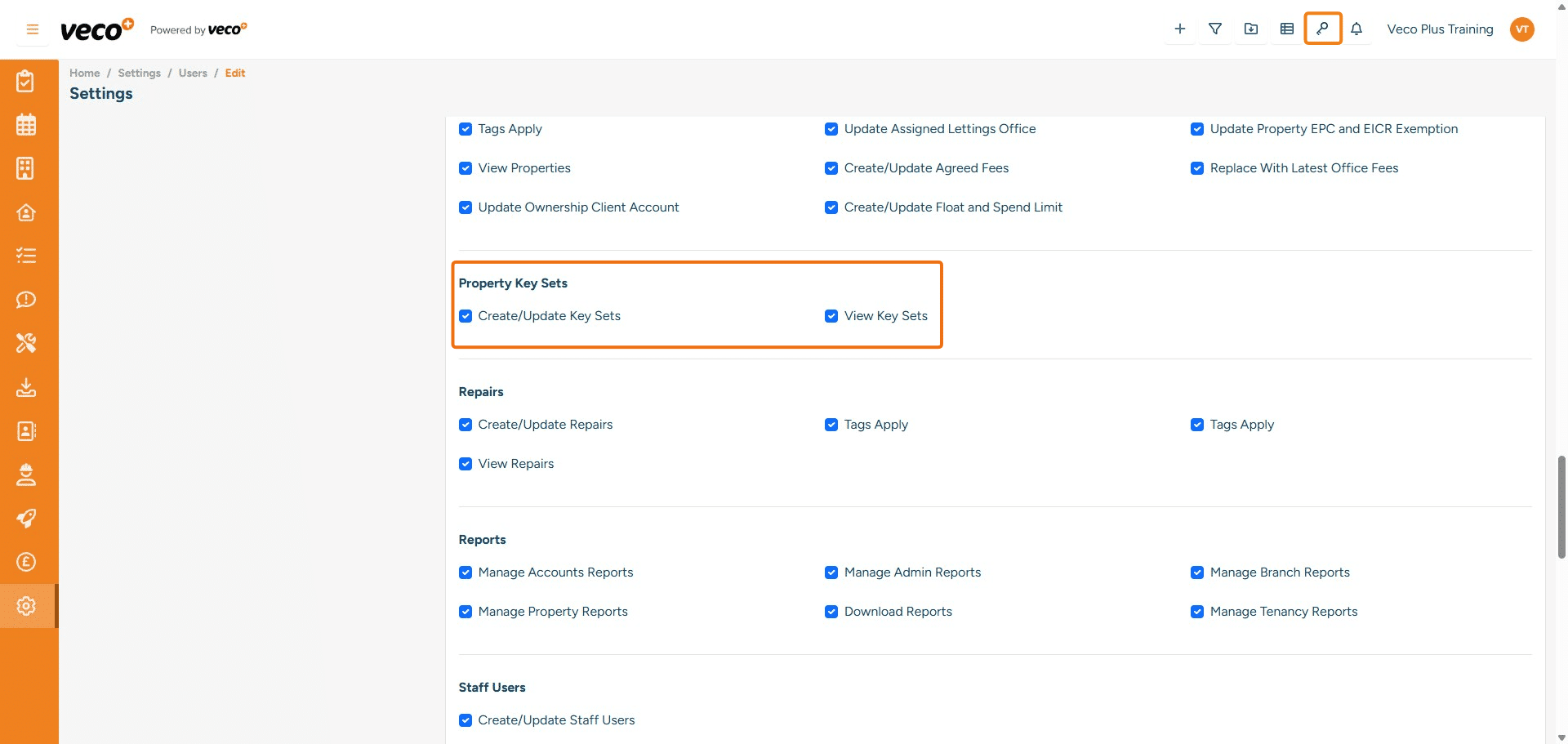Open the pound sign accounts icon
The image size is (1568, 744).
click(26, 562)
